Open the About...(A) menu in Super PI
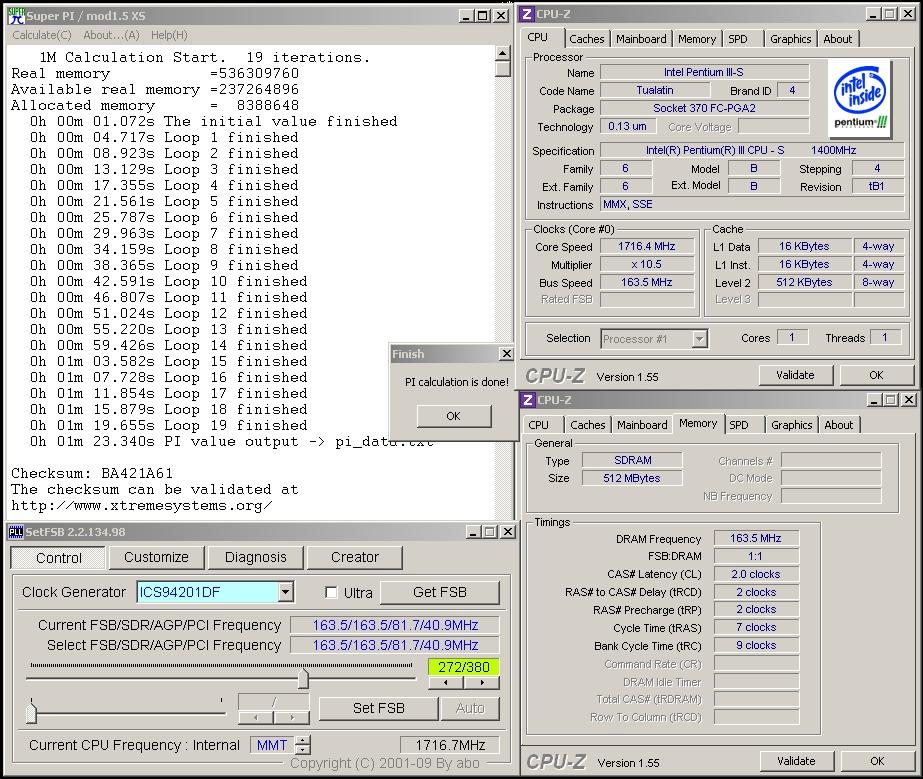The width and height of the screenshot is (923, 779). pos(111,35)
